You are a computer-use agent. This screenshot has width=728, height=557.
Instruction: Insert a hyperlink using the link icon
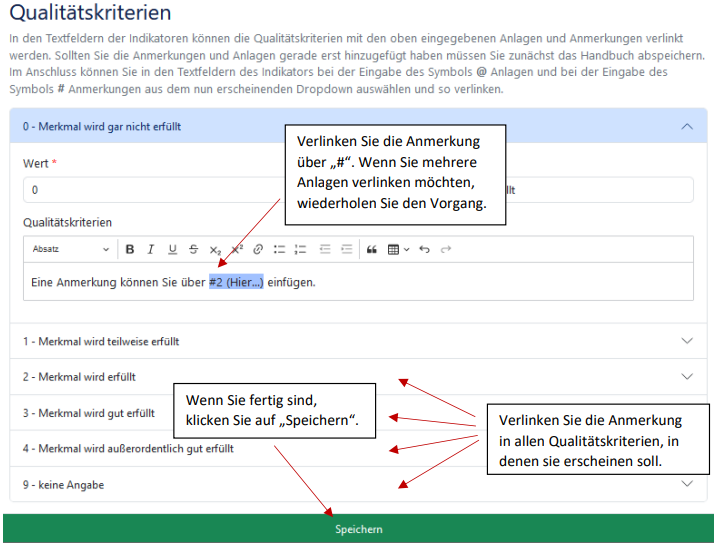coord(258,249)
